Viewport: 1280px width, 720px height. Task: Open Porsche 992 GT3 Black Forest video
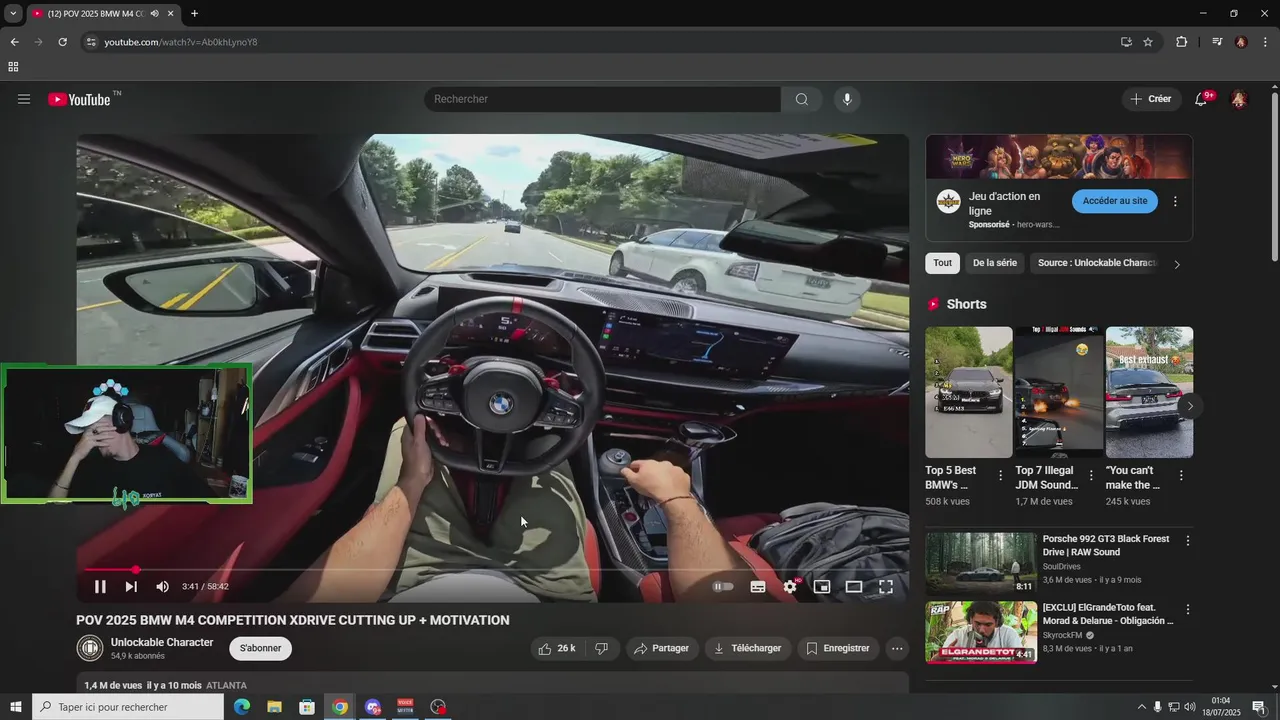[x=981, y=563]
